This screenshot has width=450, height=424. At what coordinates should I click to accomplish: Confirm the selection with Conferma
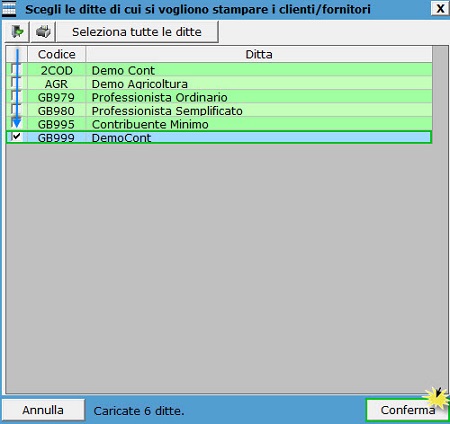pos(407,410)
